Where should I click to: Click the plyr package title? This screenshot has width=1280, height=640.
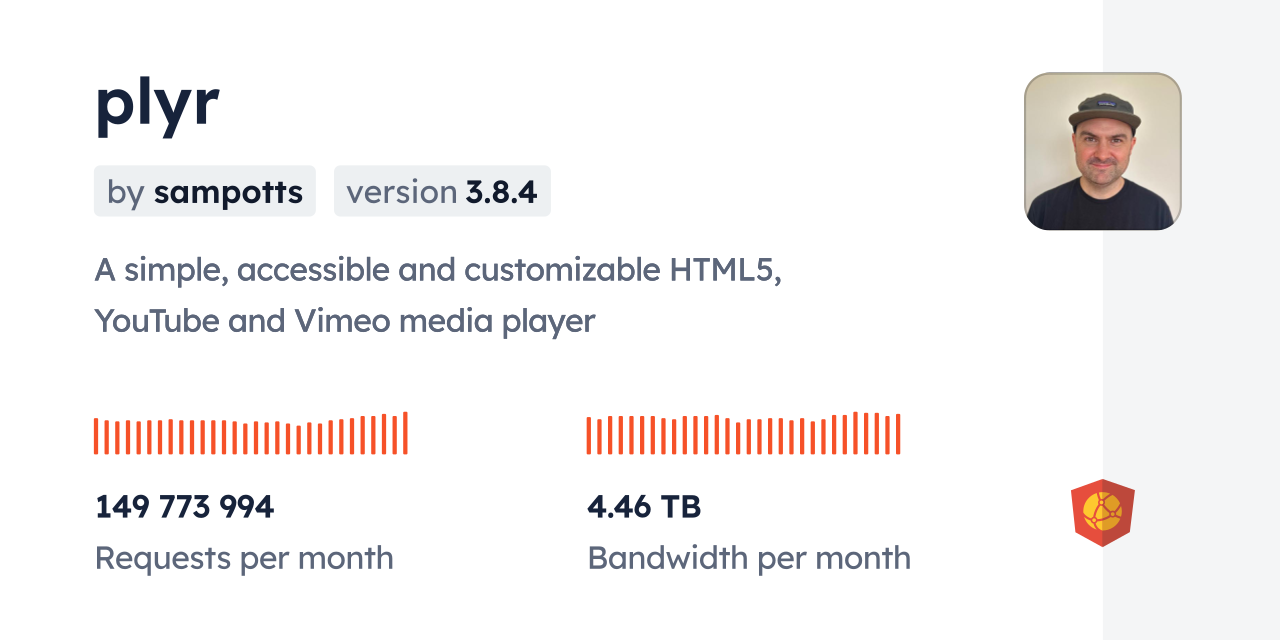coord(157,103)
